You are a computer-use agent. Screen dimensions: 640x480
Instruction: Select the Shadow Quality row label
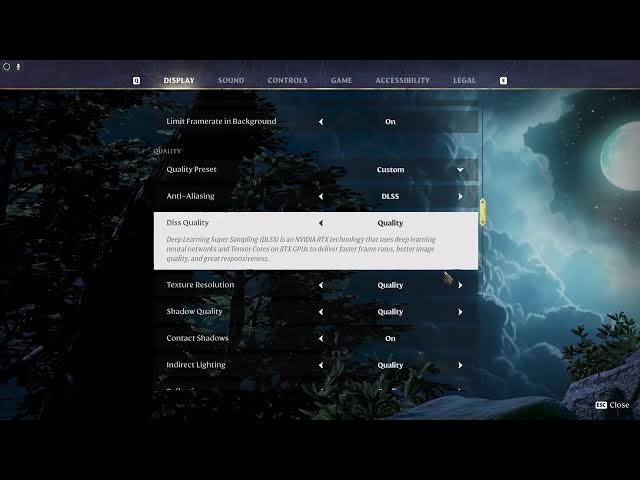click(x=194, y=311)
